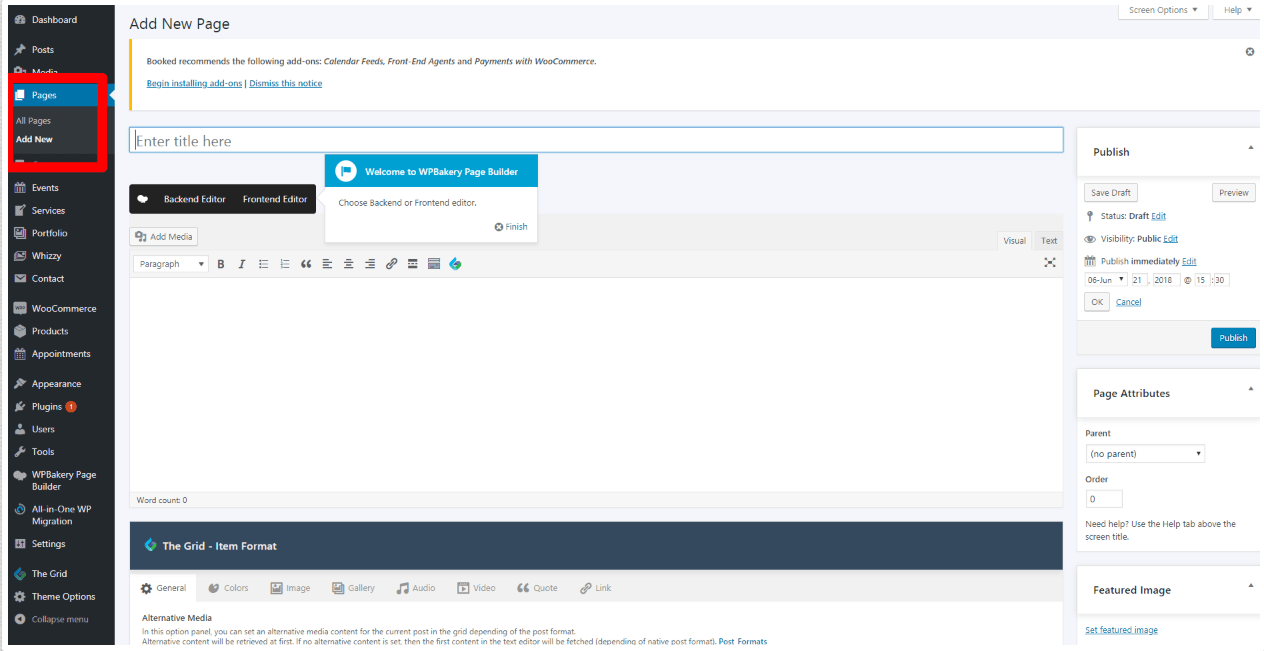The height and width of the screenshot is (651, 1264).
Task: Go to All Pages submenu
Action: [33, 121]
